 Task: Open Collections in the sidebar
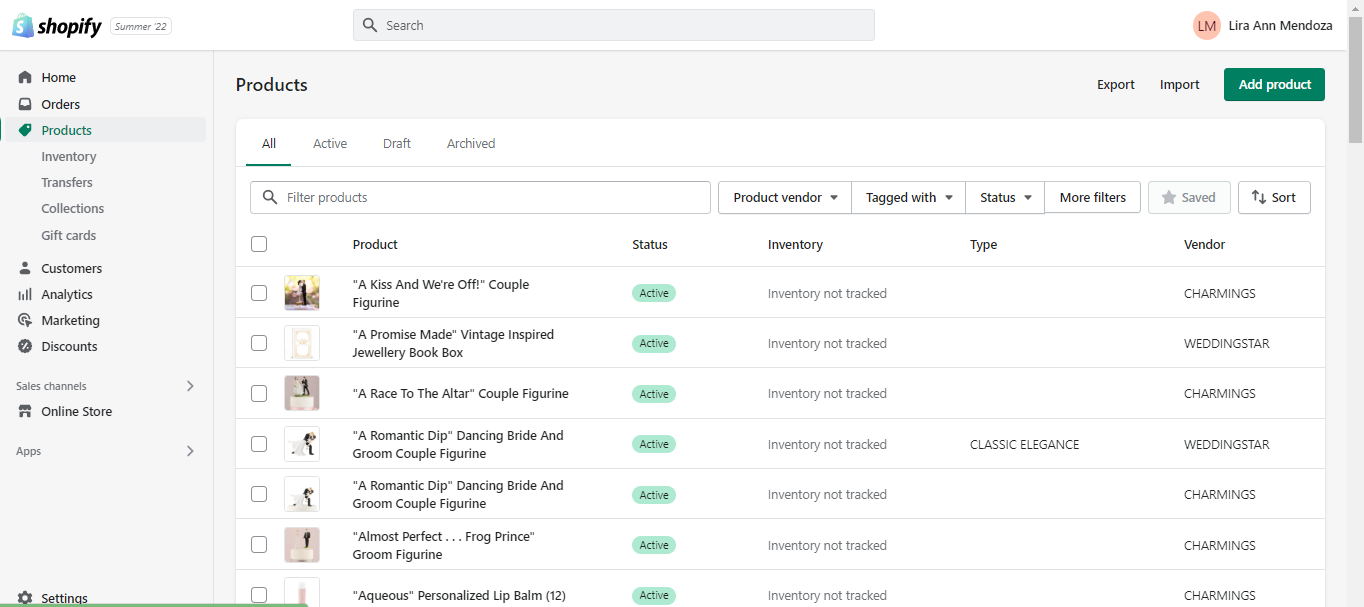(73, 208)
